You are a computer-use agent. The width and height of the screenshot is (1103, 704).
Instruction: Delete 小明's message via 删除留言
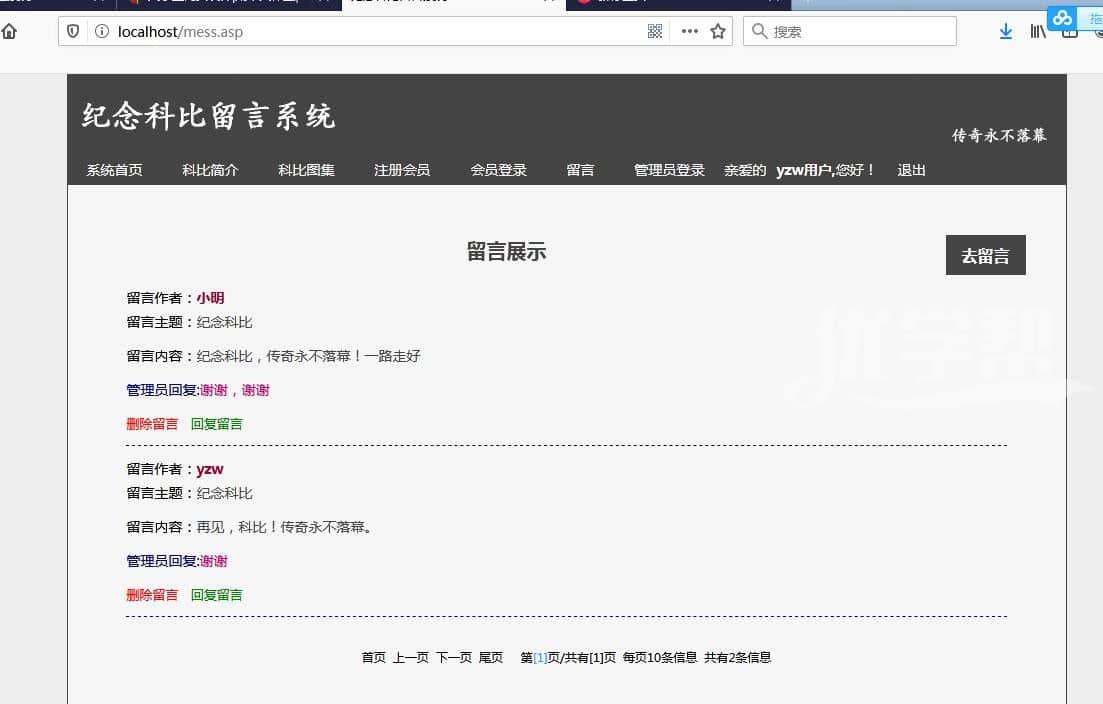click(152, 424)
